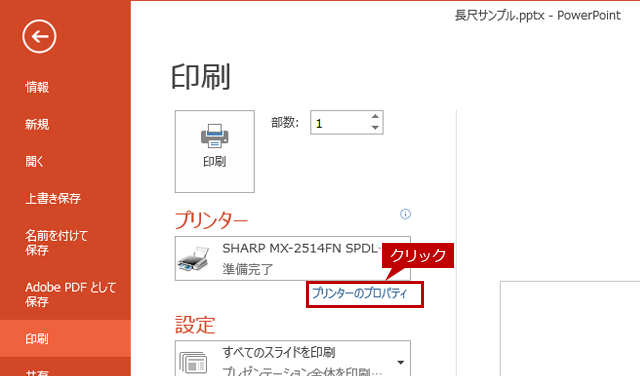The image size is (640, 376).
Task: Open the 情報 menu item
Action: point(37,87)
